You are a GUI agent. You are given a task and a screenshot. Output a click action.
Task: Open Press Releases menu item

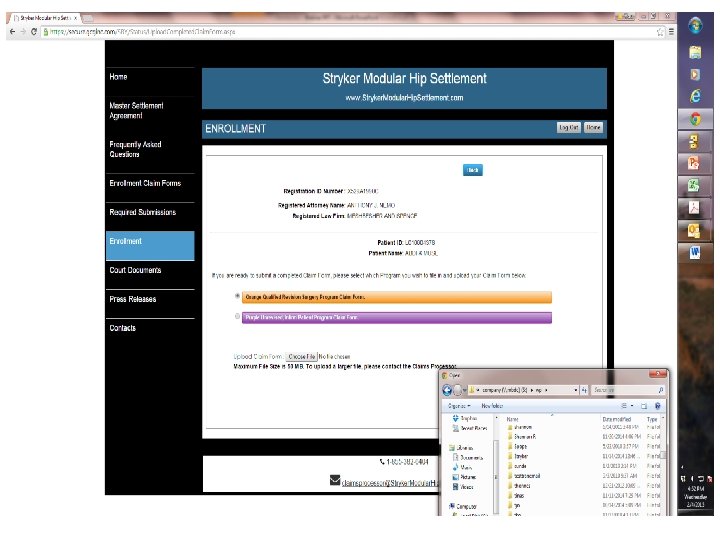pos(133,299)
